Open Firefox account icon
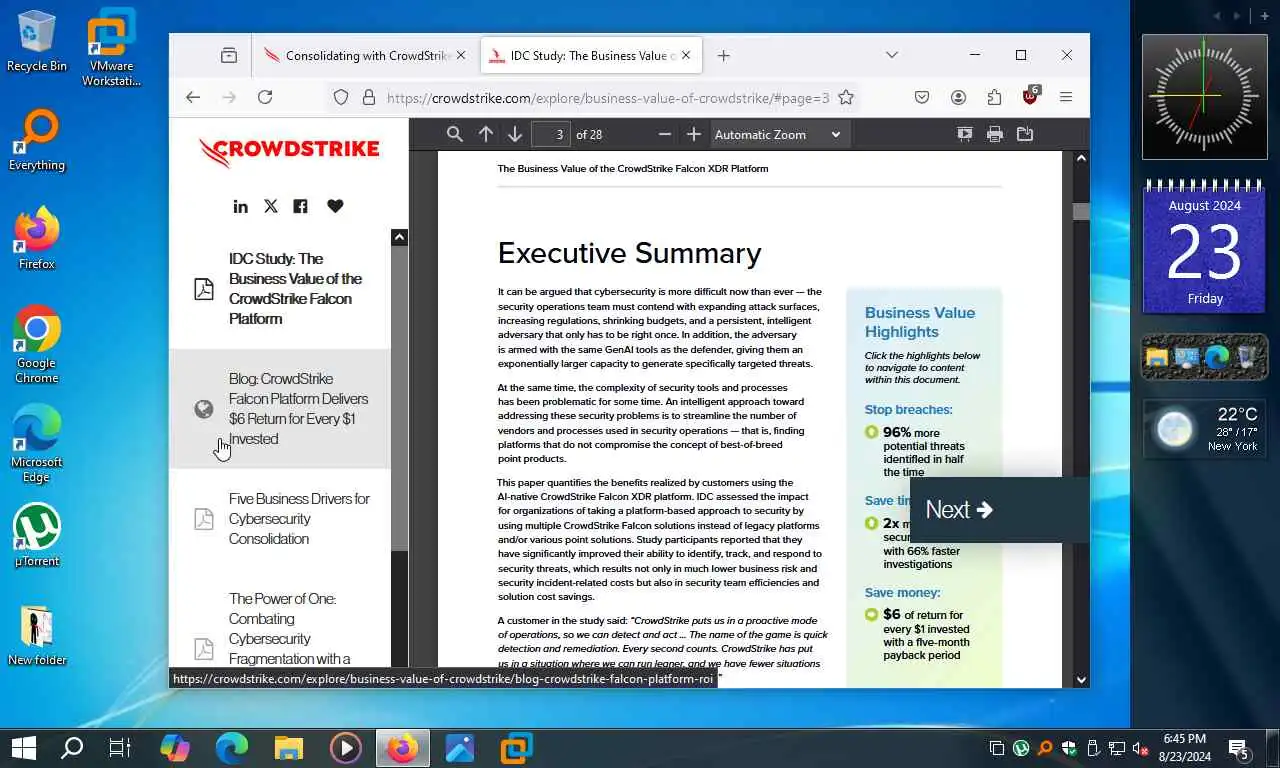The image size is (1280, 768). (x=958, y=97)
